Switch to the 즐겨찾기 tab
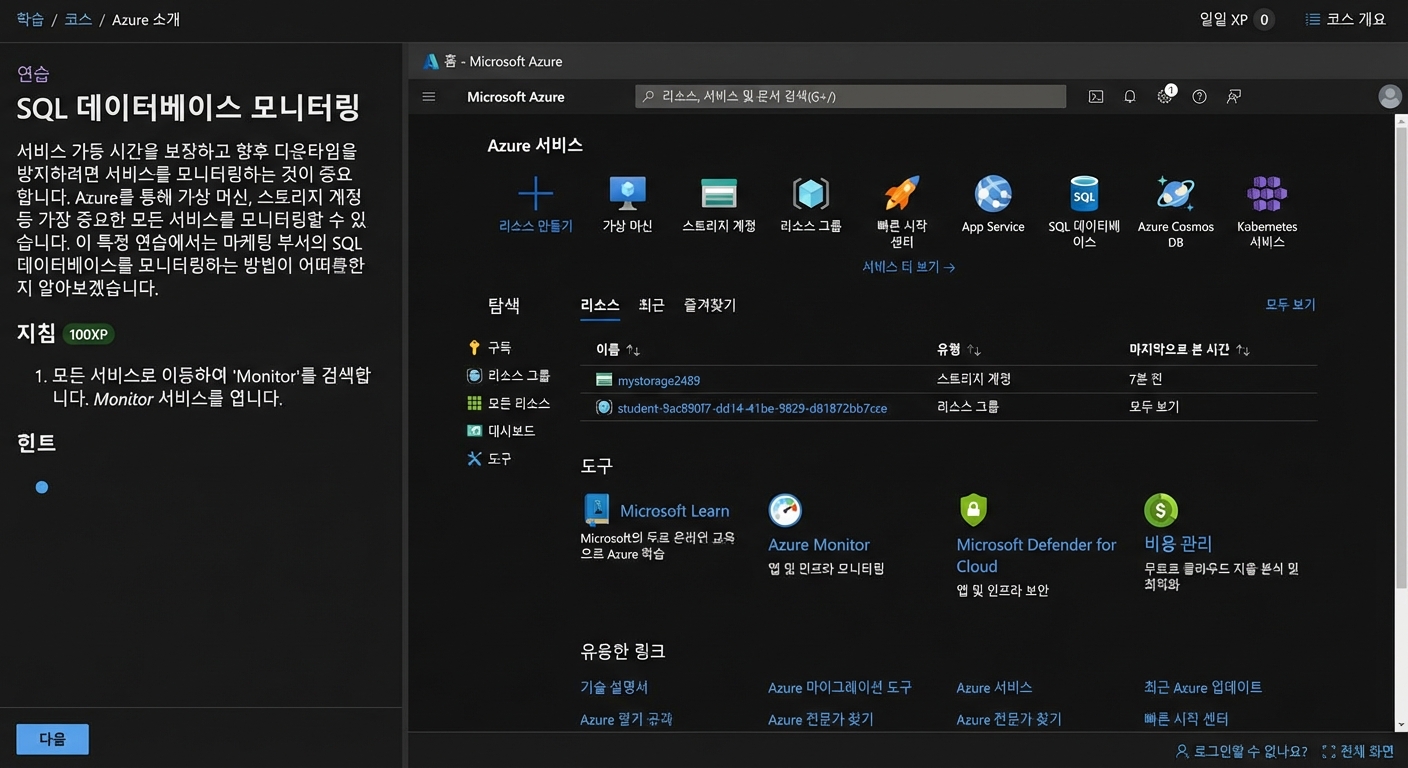The height and width of the screenshot is (768, 1408). tap(710, 305)
